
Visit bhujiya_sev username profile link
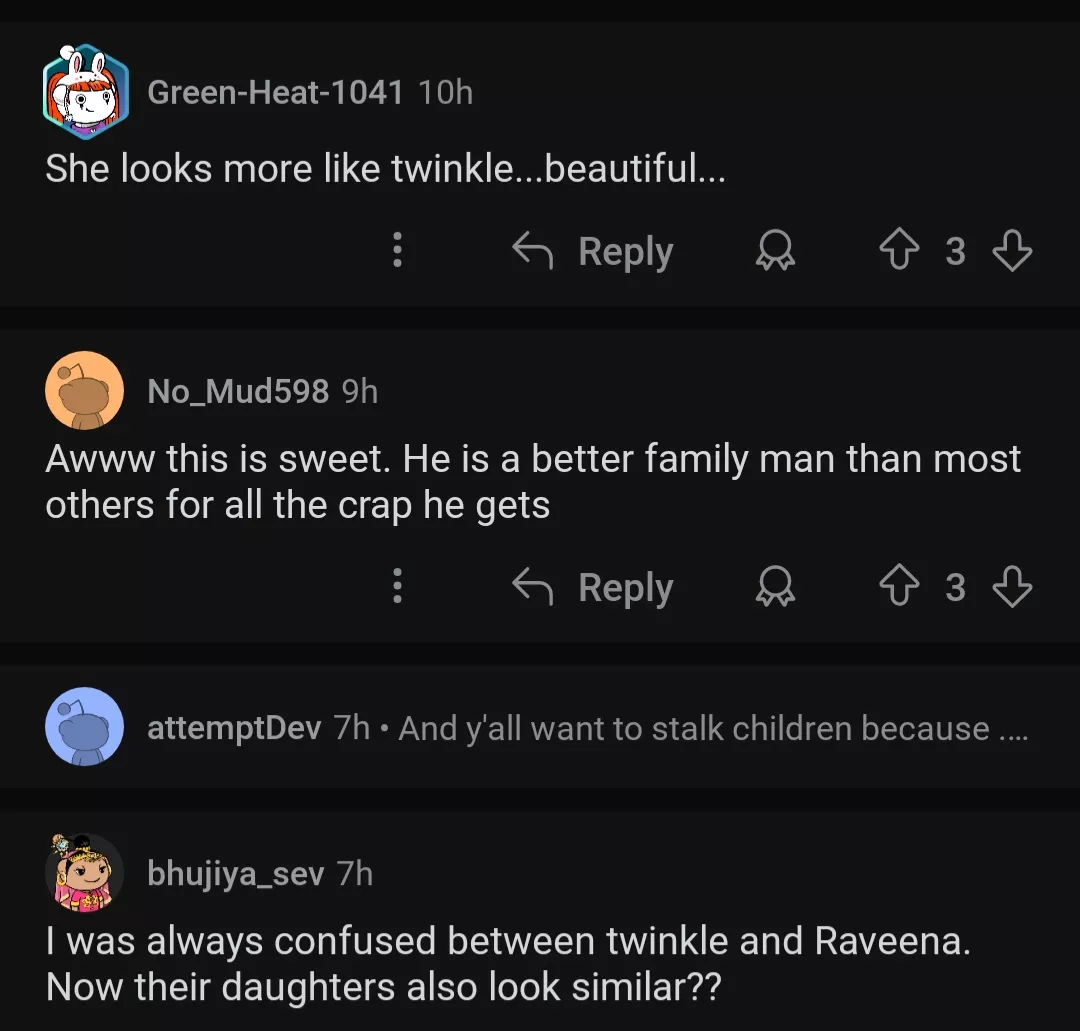point(236,874)
